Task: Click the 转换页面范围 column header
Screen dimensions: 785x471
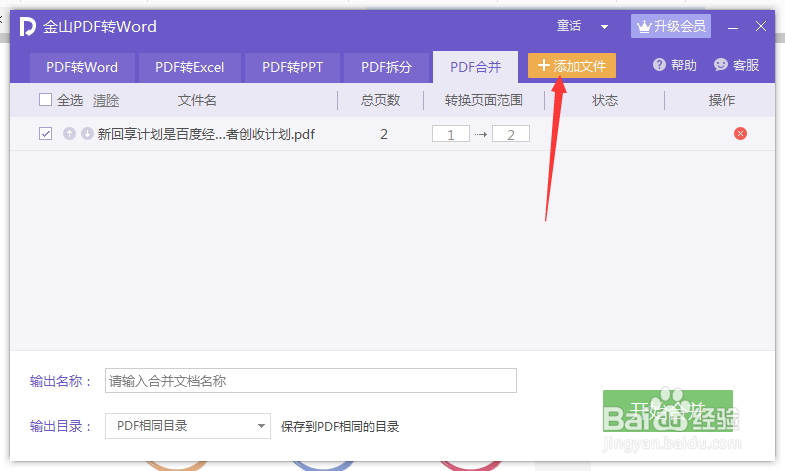Action: pos(484,100)
